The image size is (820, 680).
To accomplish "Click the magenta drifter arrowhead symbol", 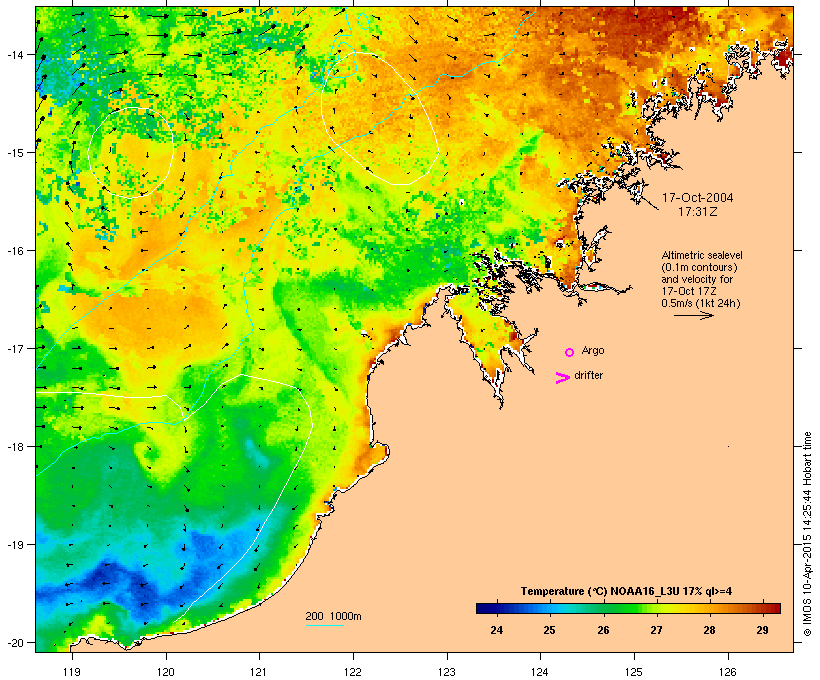I will [562, 378].
